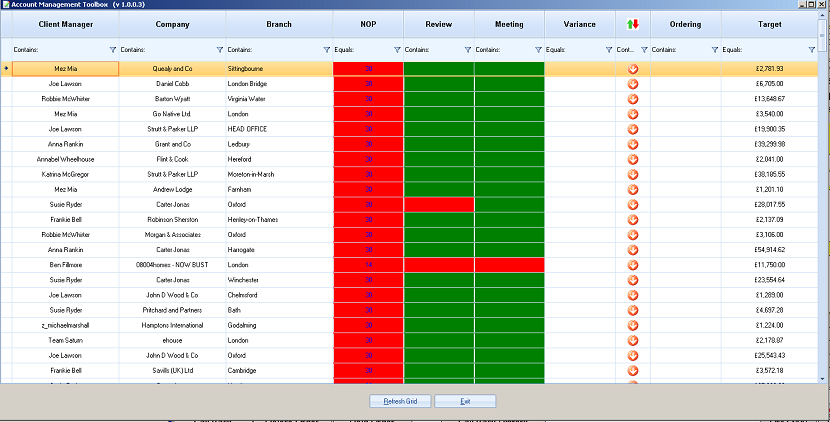Click the filter funnel icon for Client Manager column
This screenshot has height=422, width=830.
[x=113, y=50]
